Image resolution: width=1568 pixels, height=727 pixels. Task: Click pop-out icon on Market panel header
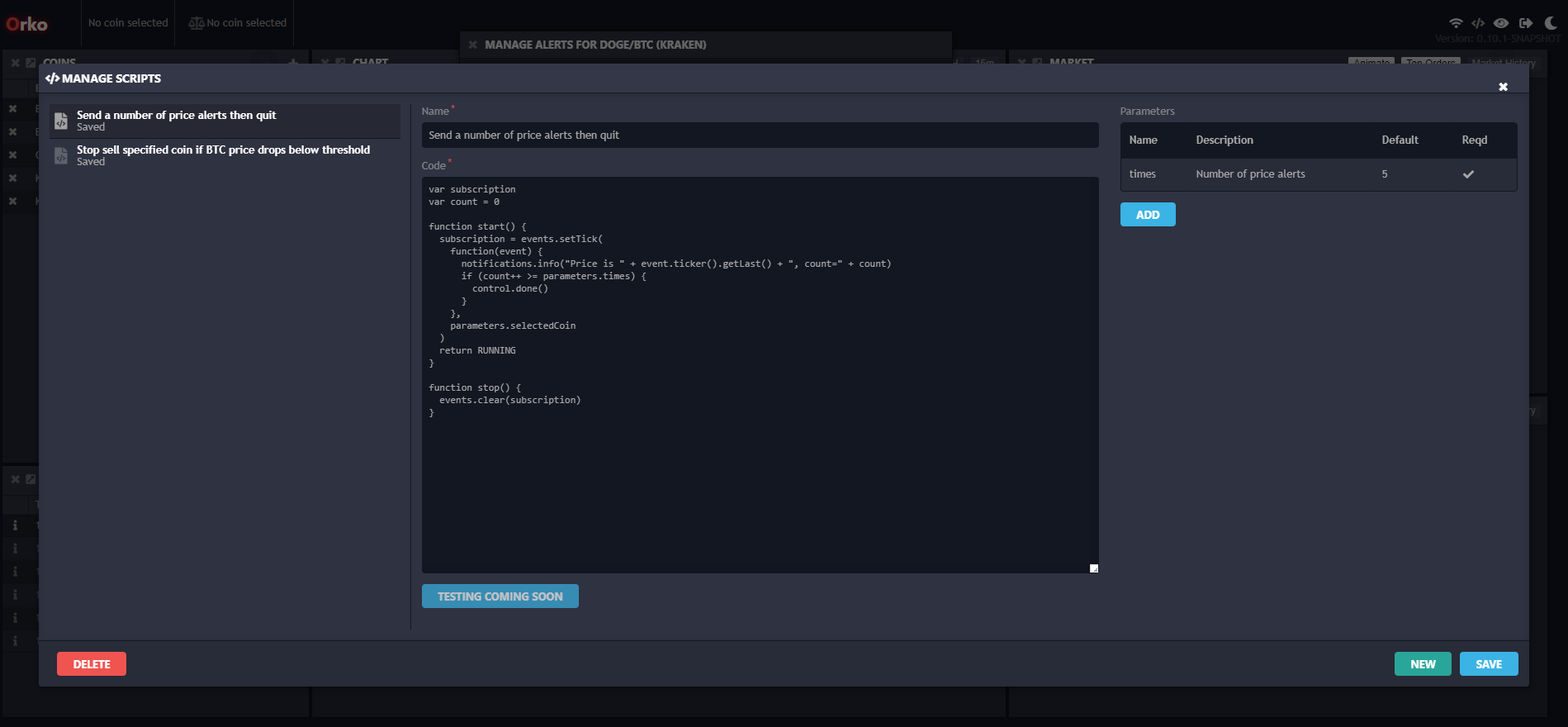click(x=1037, y=63)
